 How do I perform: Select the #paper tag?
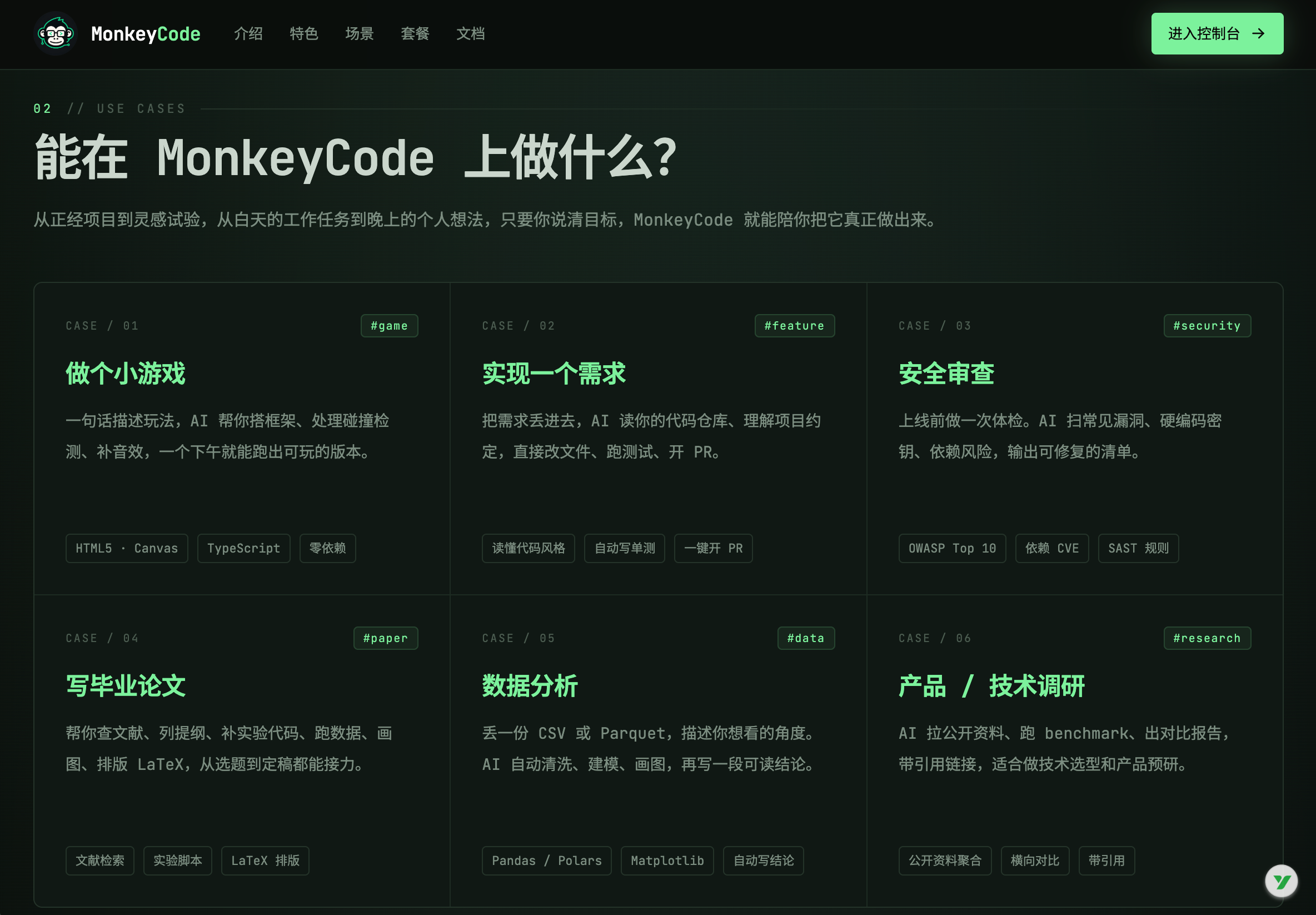386,638
